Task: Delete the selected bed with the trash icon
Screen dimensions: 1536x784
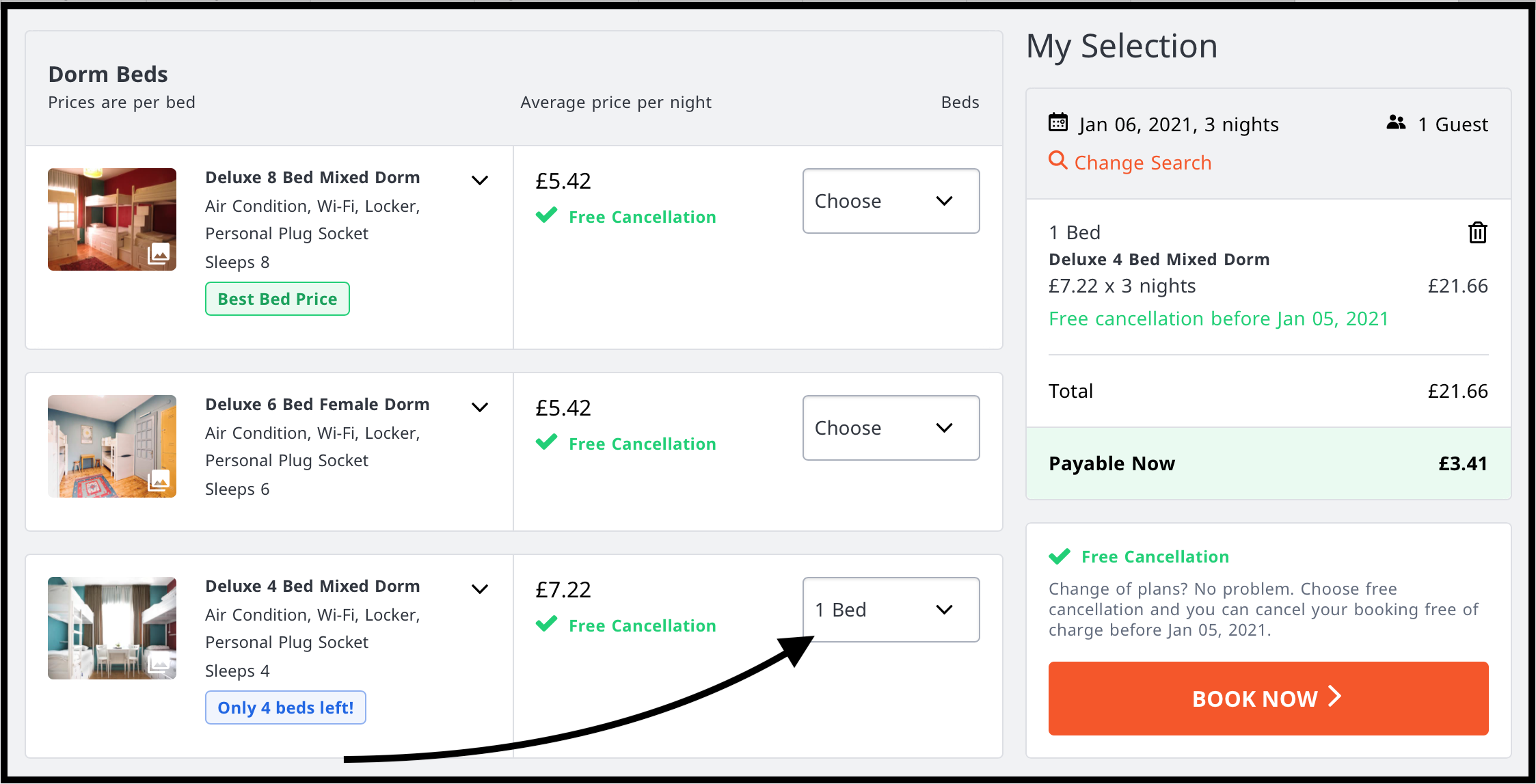Action: point(1477,233)
